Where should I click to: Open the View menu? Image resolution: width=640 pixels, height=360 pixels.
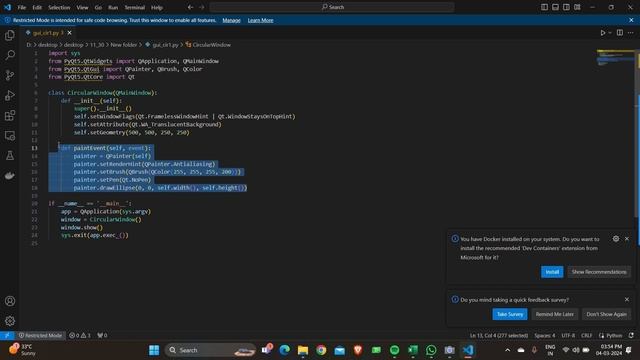tap(82, 7)
